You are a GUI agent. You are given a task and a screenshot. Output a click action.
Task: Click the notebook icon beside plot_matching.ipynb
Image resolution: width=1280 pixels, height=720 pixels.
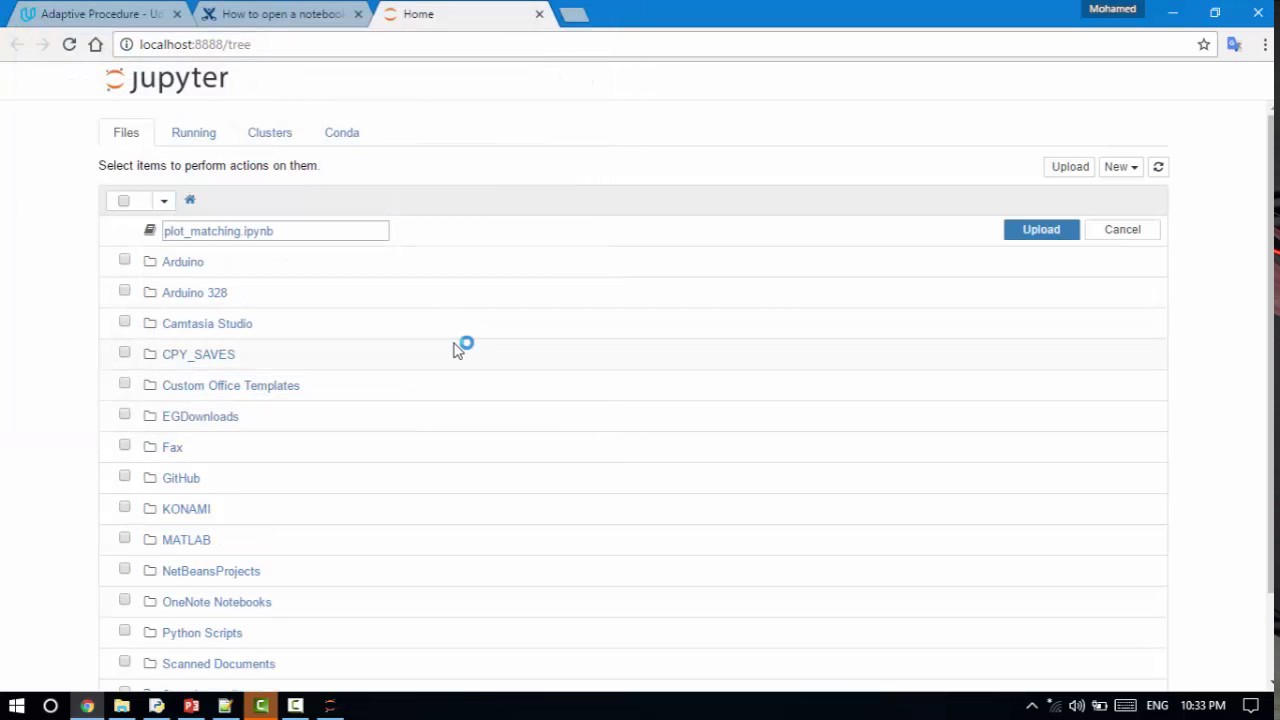coord(150,231)
